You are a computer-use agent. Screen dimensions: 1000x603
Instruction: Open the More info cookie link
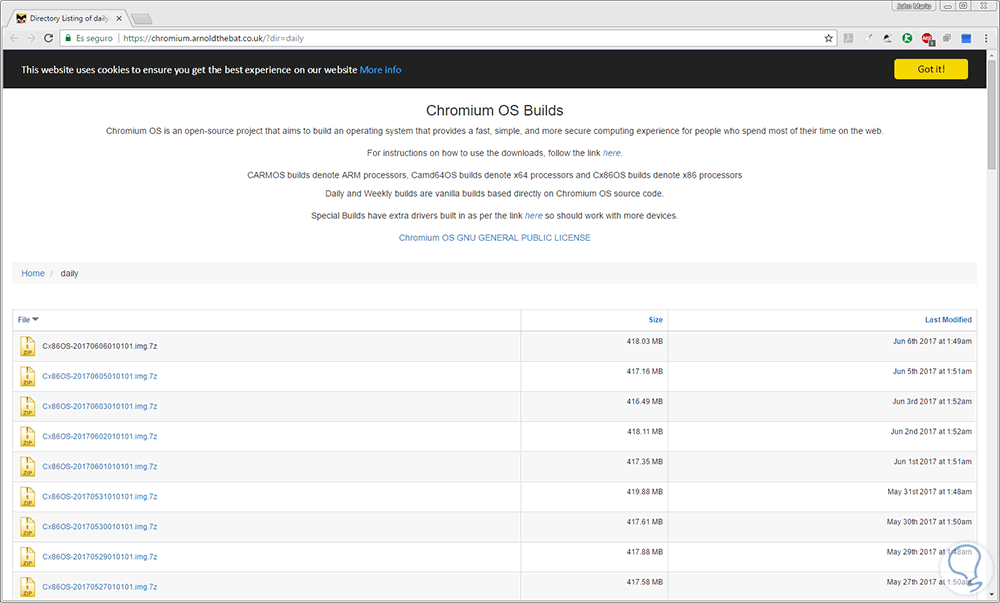tap(381, 70)
